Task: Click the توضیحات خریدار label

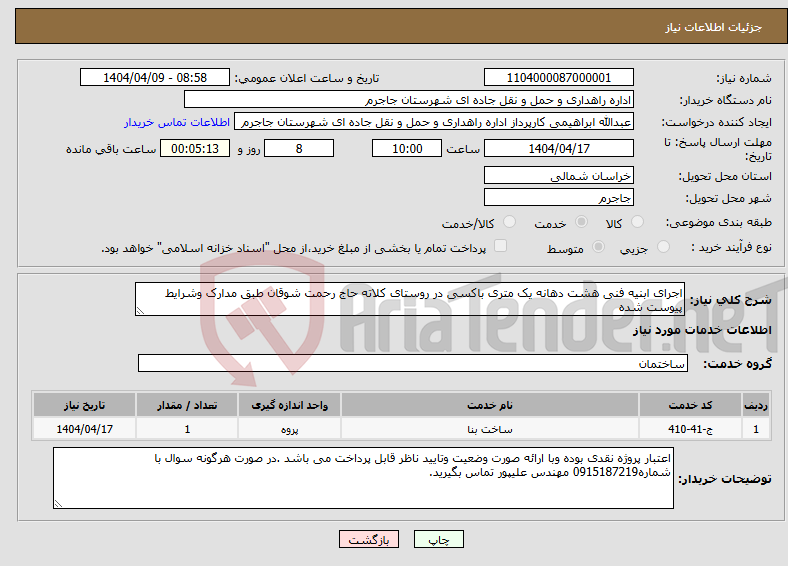Action: coord(725,479)
